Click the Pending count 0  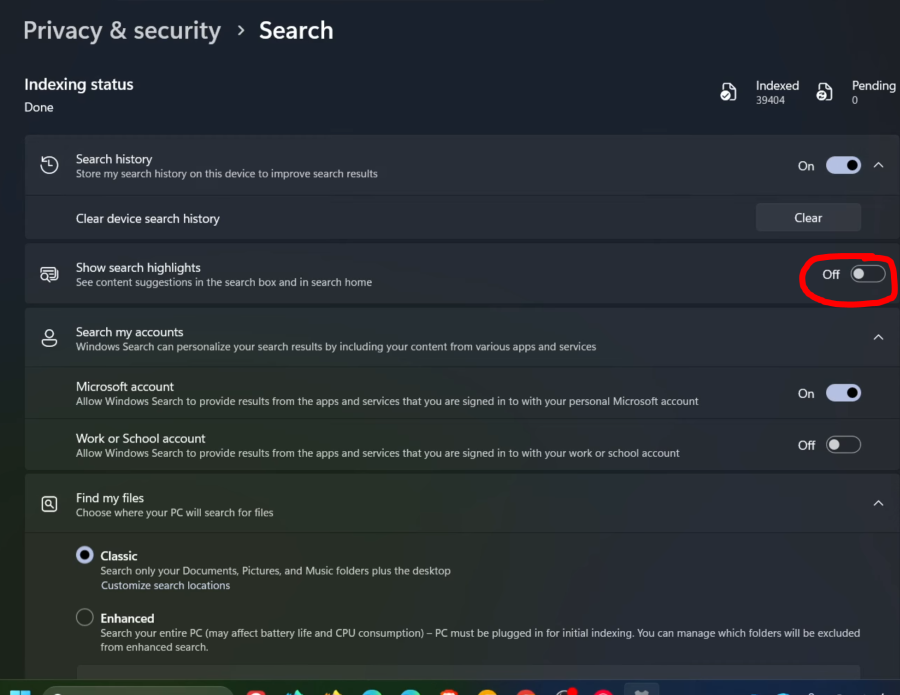[x=855, y=100]
